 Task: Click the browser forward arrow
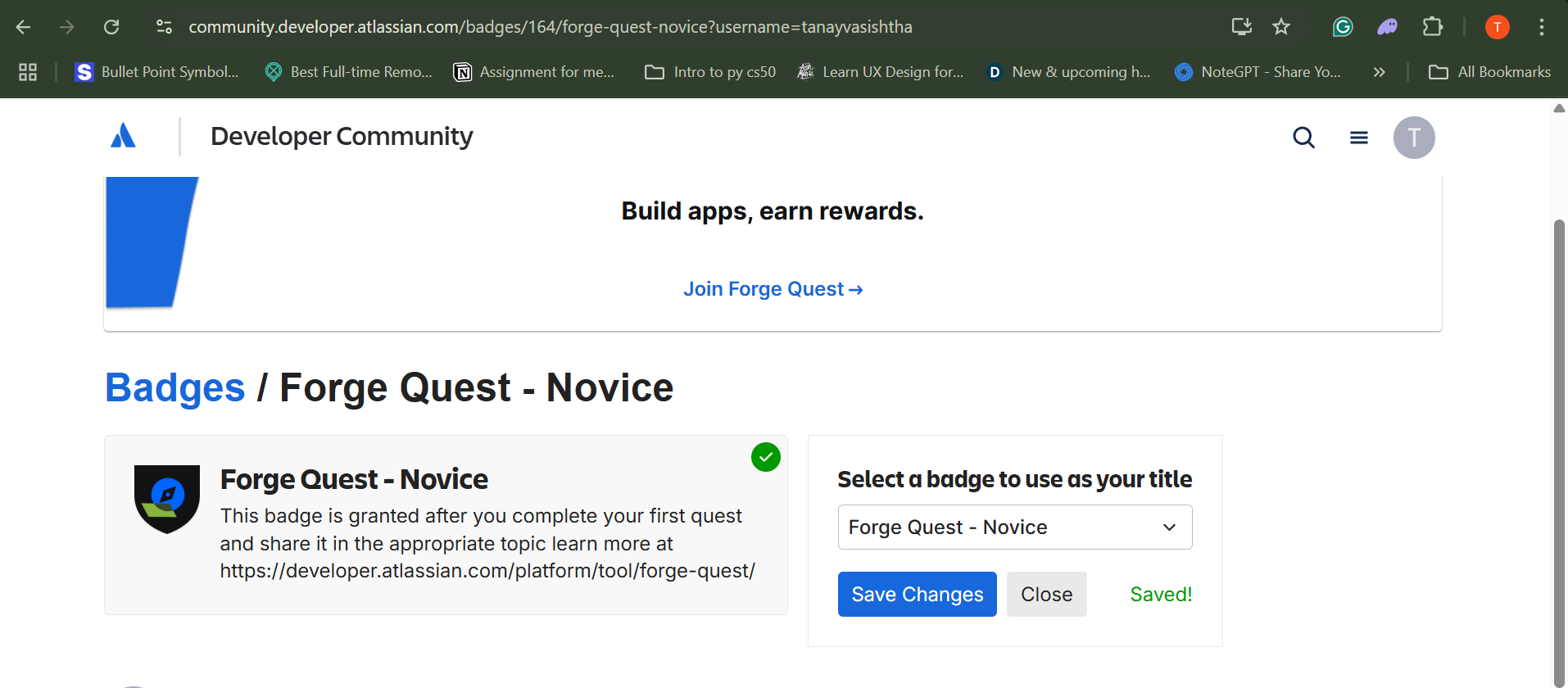67,27
